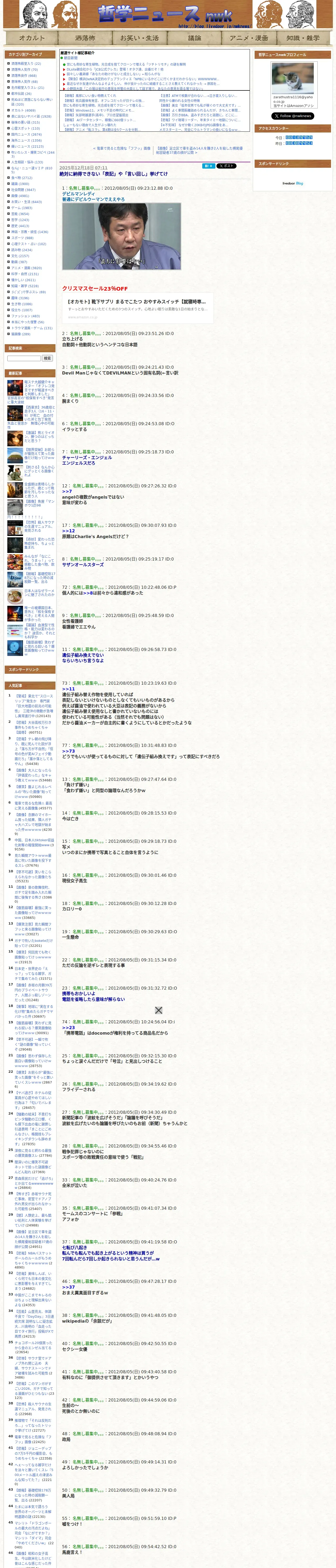Click the >>12 reply anchor in post 17
Screen dimensions: 336x1568
coord(68,531)
